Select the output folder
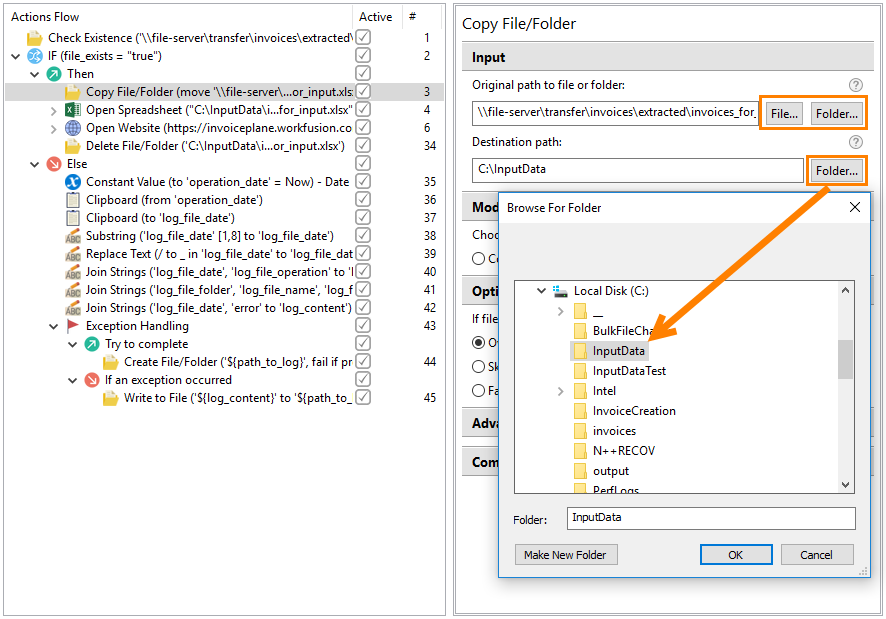This screenshot has height=619, width=886. (x=611, y=471)
